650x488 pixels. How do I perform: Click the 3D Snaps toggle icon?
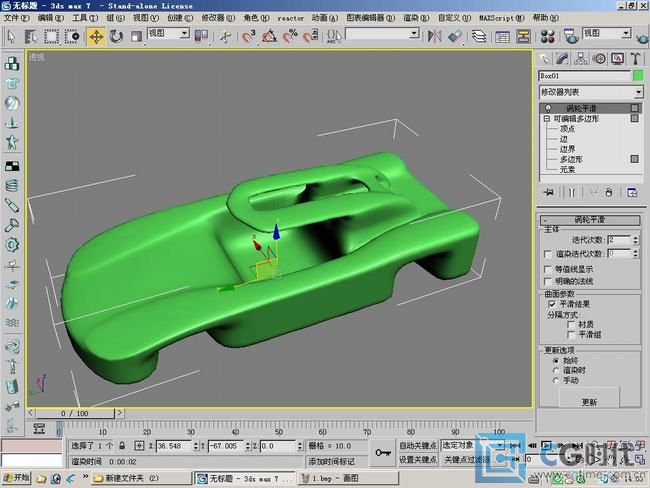(x=249, y=36)
